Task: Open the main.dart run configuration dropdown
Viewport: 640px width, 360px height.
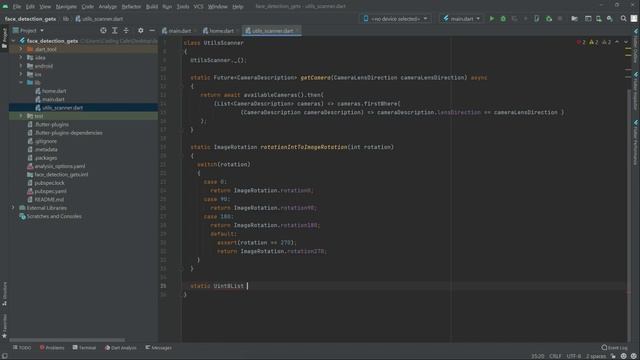Action: pyautogui.click(x=461, y=19)
